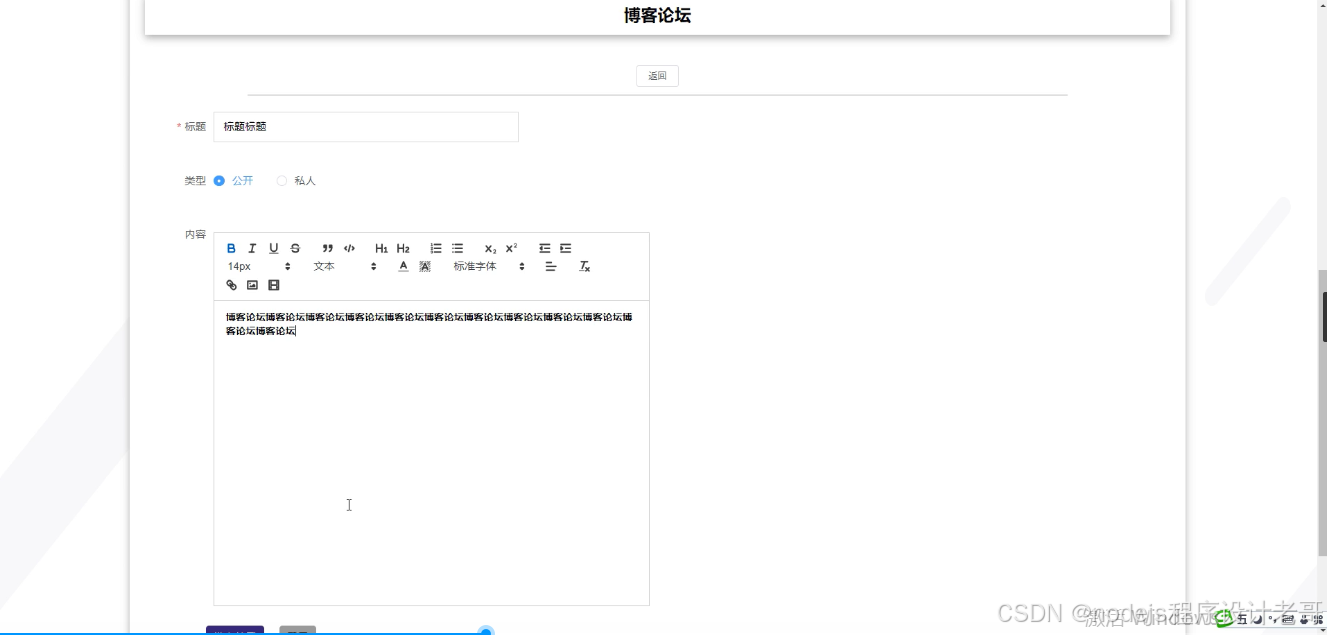Create a bulleted list
The width and height of the screenshot is (1327, 635).
point(457,248)
